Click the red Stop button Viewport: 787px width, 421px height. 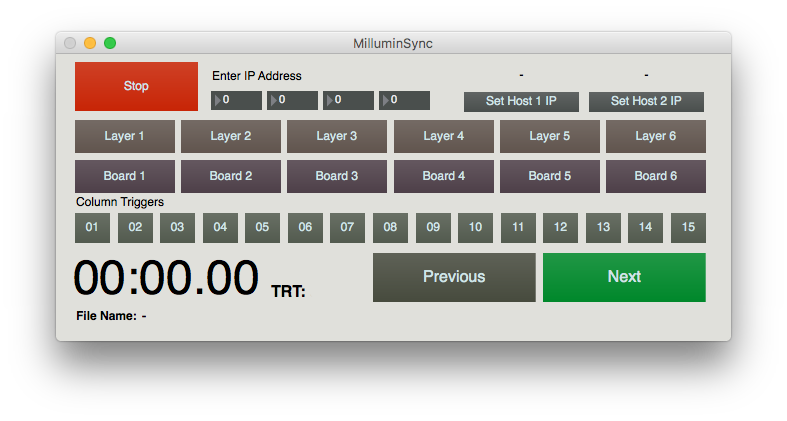click(x=136, y=86)
